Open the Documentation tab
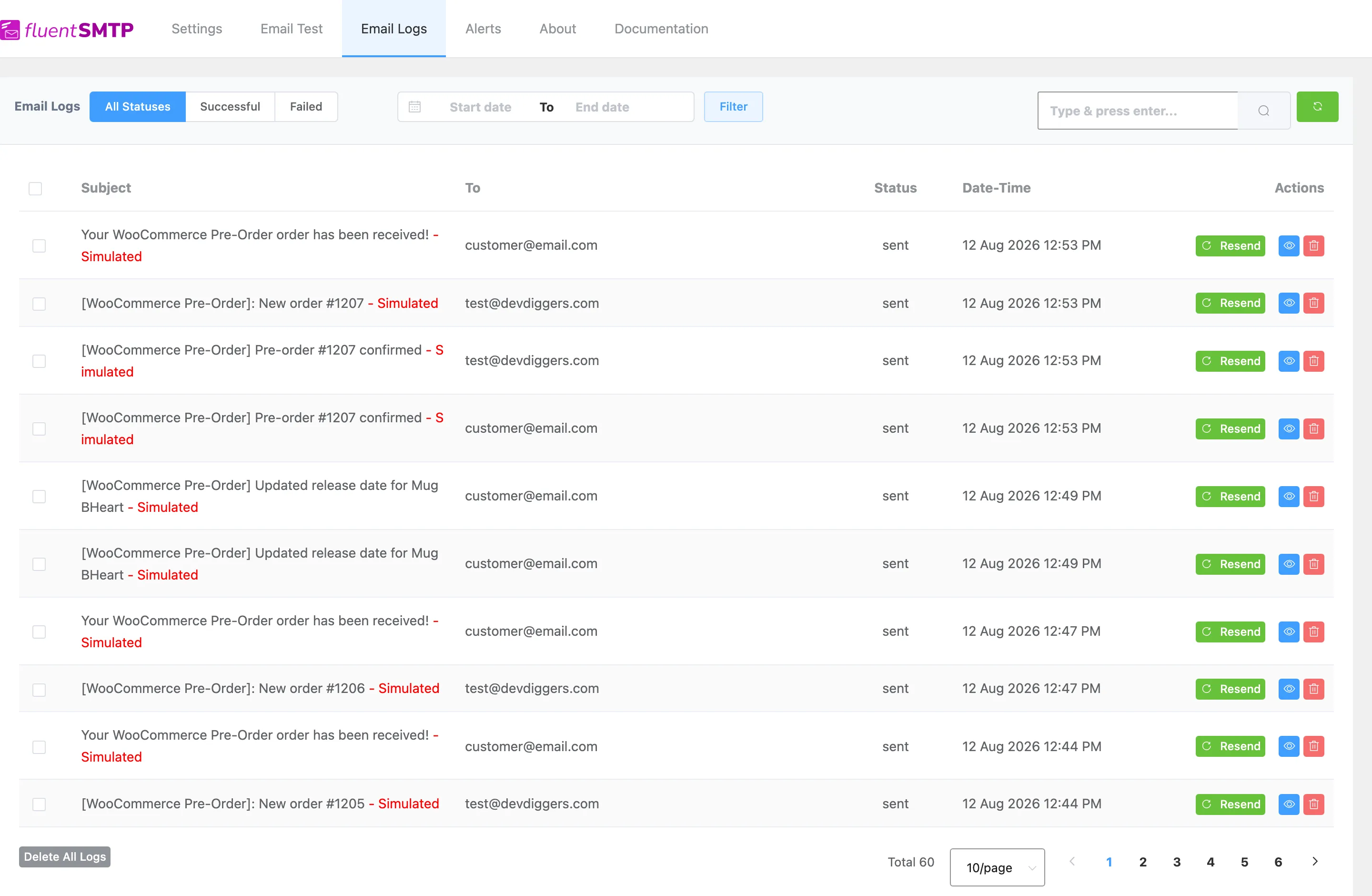The image size is (1372, 896). click(x=661, y=28)
